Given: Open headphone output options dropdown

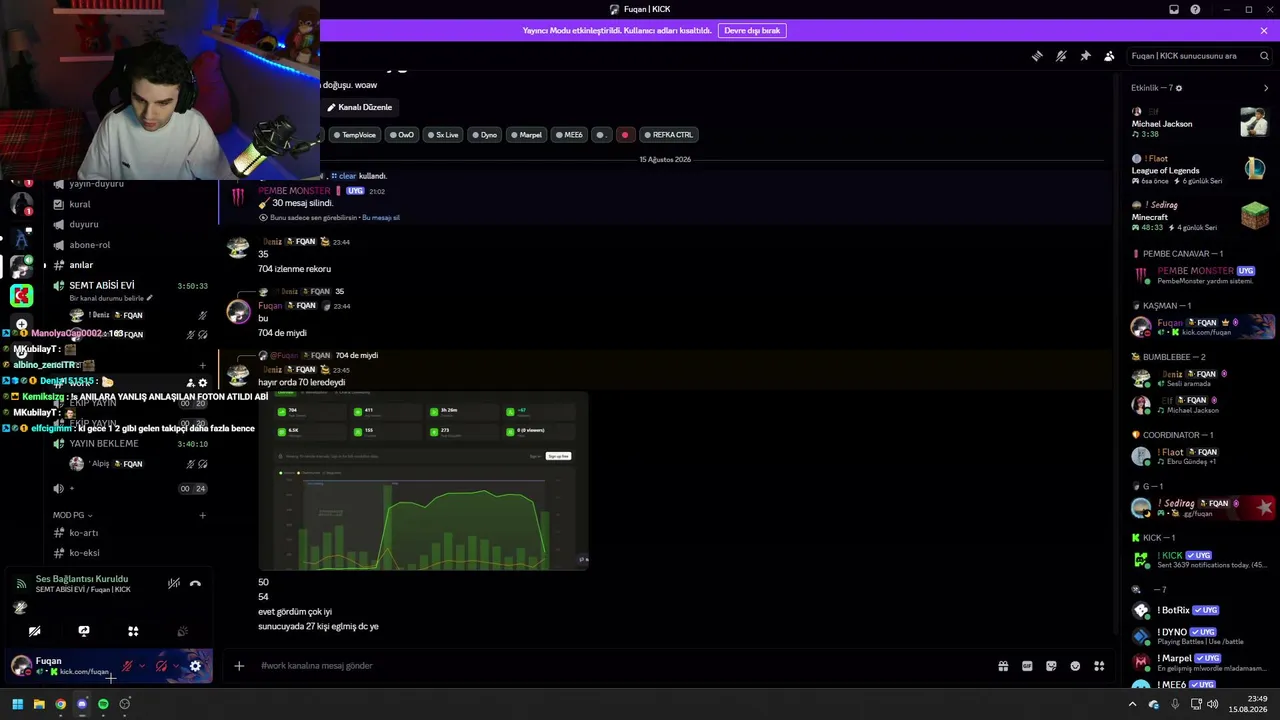Looking at the screenshot, I should 176,666.
